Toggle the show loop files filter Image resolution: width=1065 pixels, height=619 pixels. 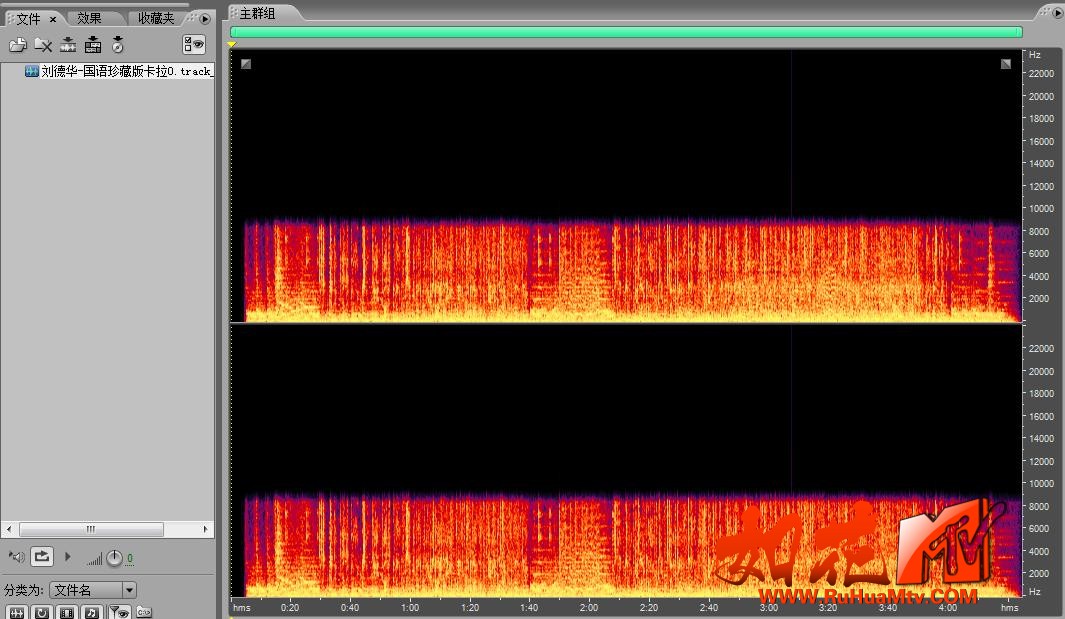coord(41,612)
